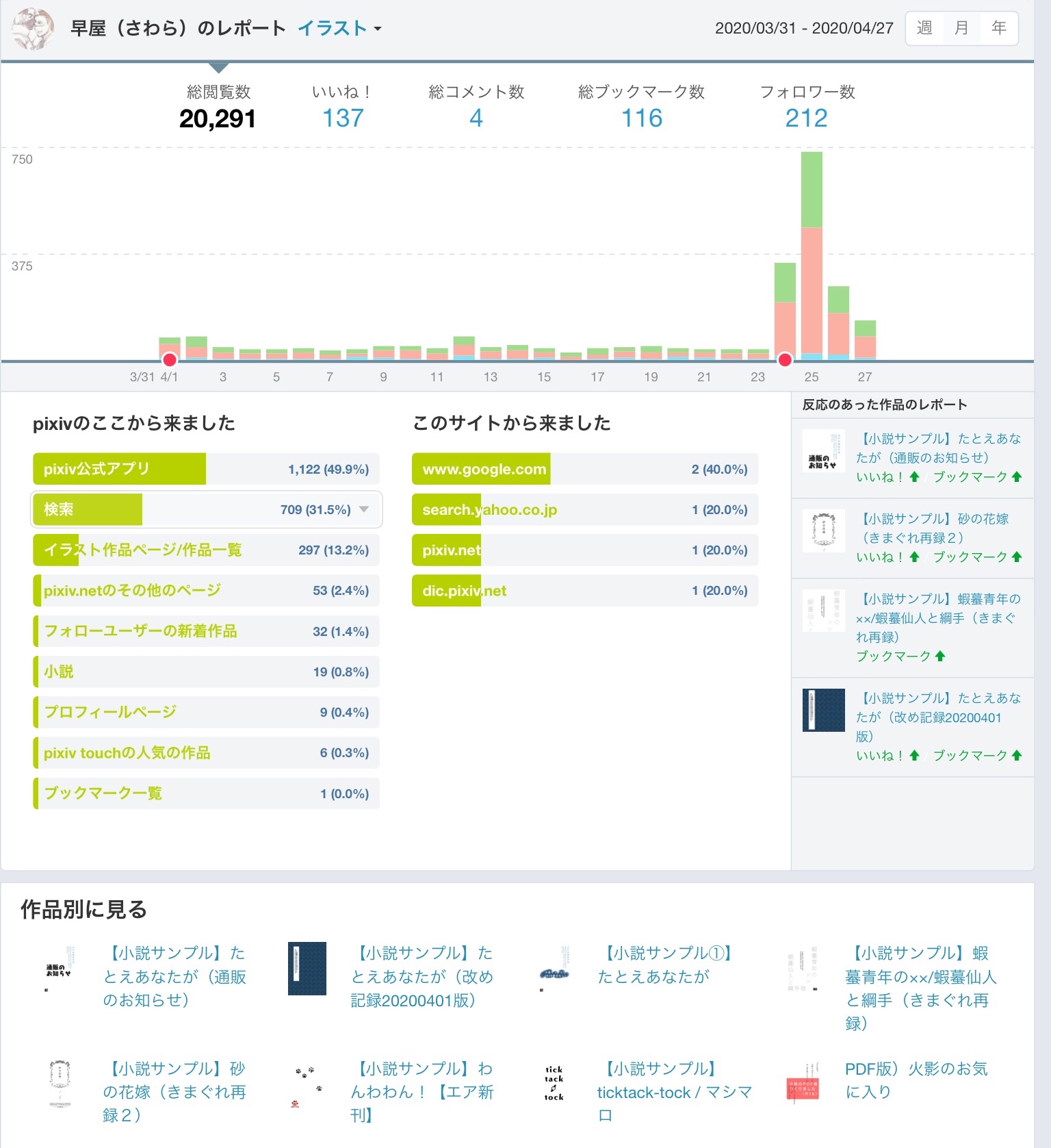Select the 総ブックマーク数 metric tab

pyautogui.click(x=641, y=106)
